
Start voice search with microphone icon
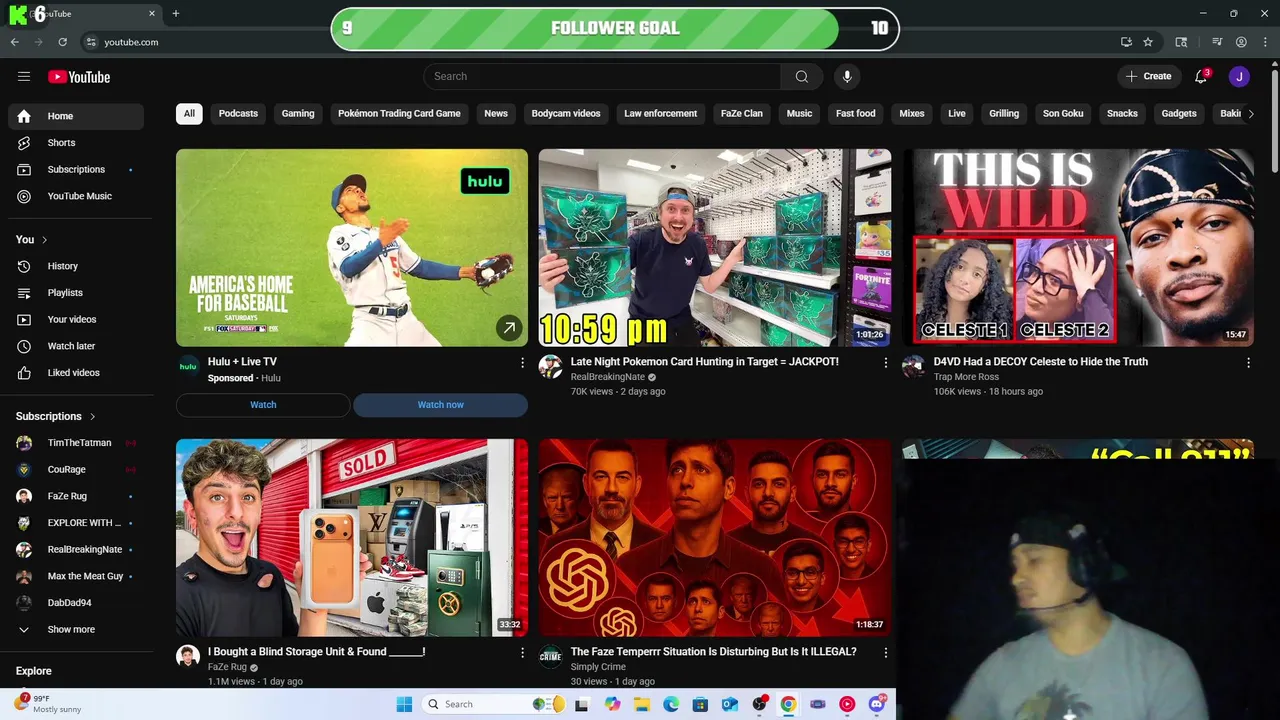click(x=847, y=77)
